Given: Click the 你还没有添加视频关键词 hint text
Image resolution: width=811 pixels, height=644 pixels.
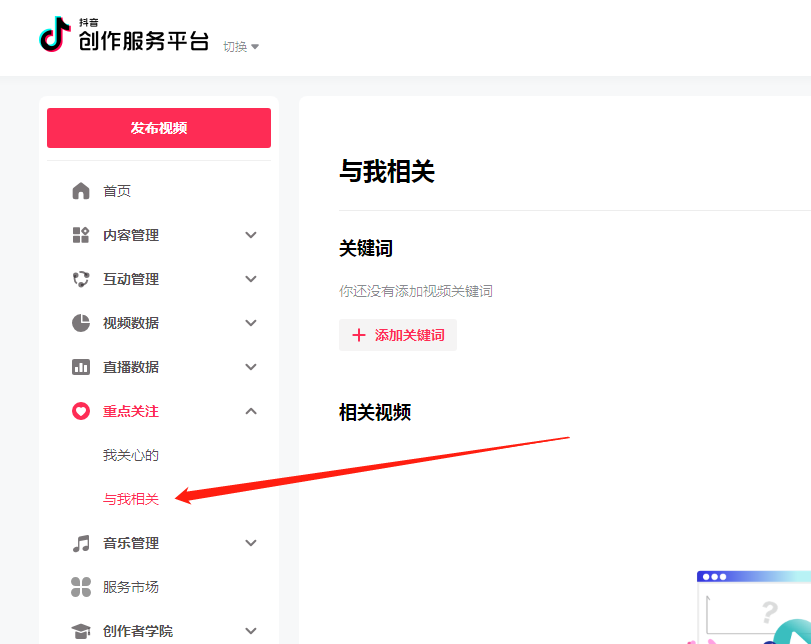Looking at the screenshot, I should pos(416,291).
